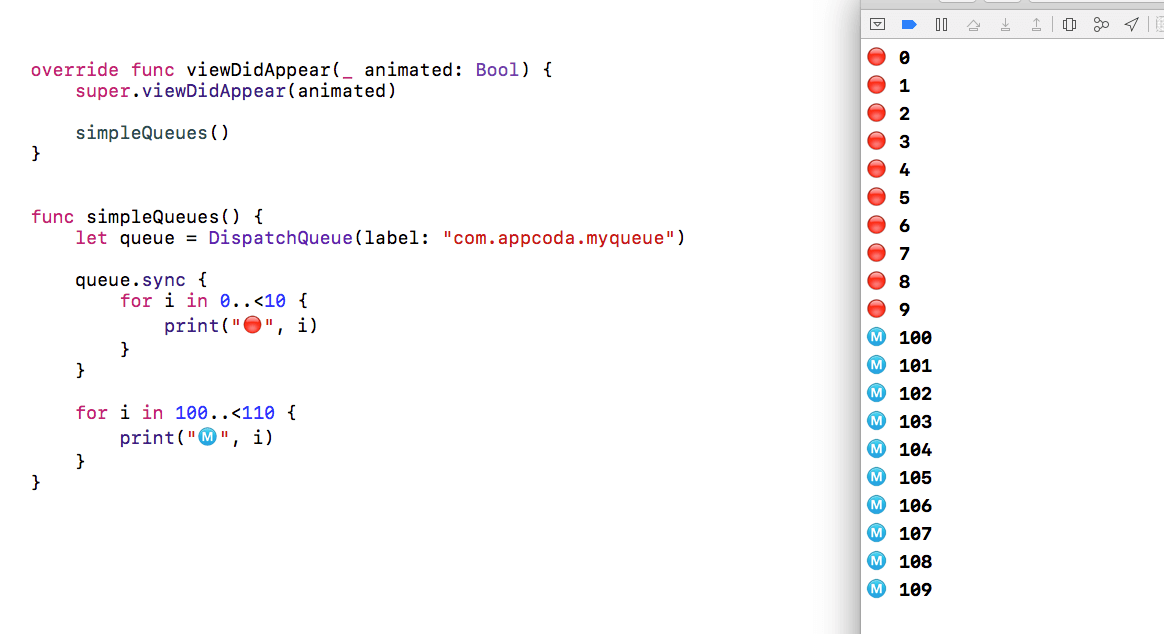Screen dimensions: 1164x634
Task: Click the stack frames icon at the debug bar's right end
Action: tap(1159, 24)
